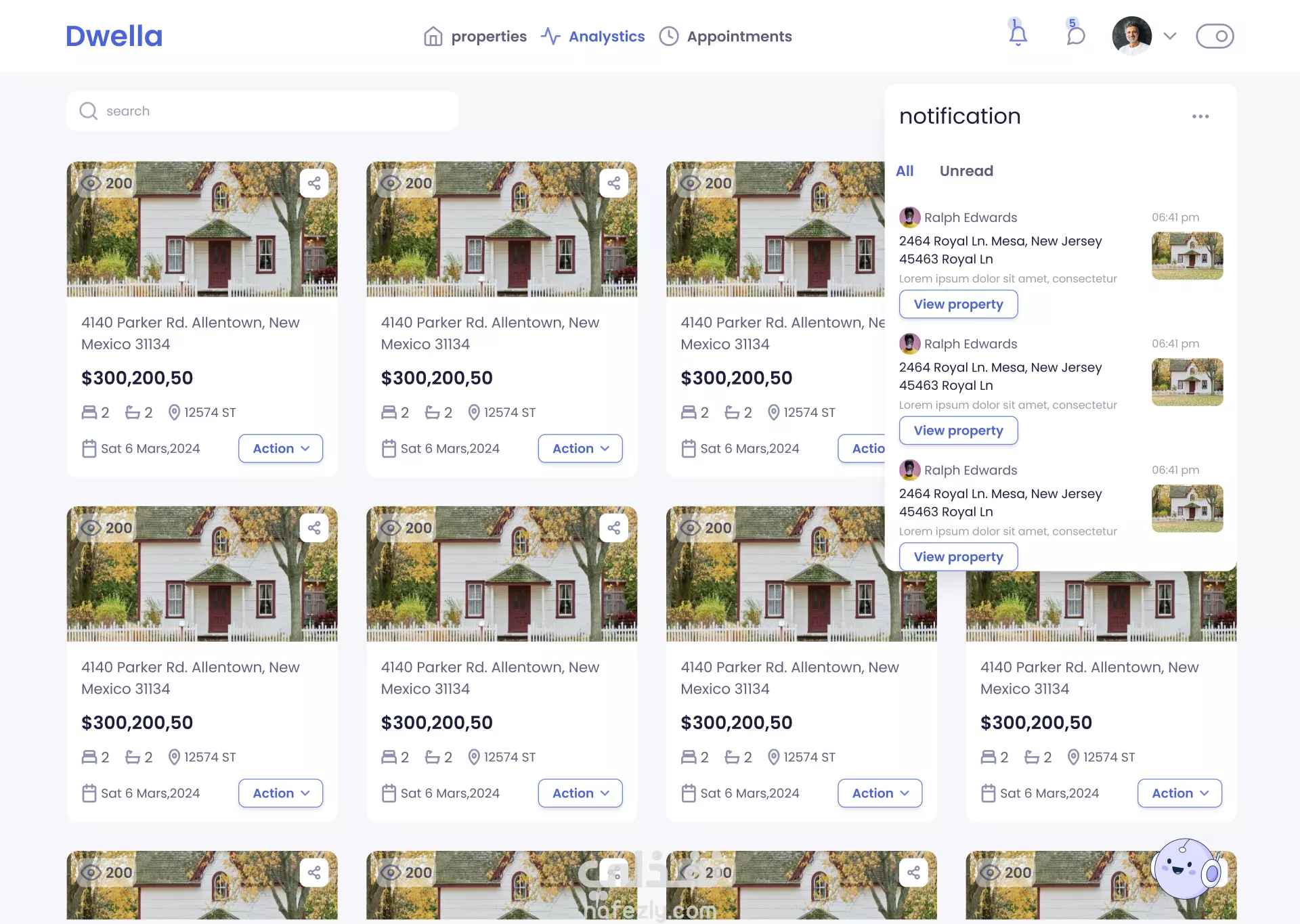
Task: Open the chat messages icon
Action: [1075, 35]
